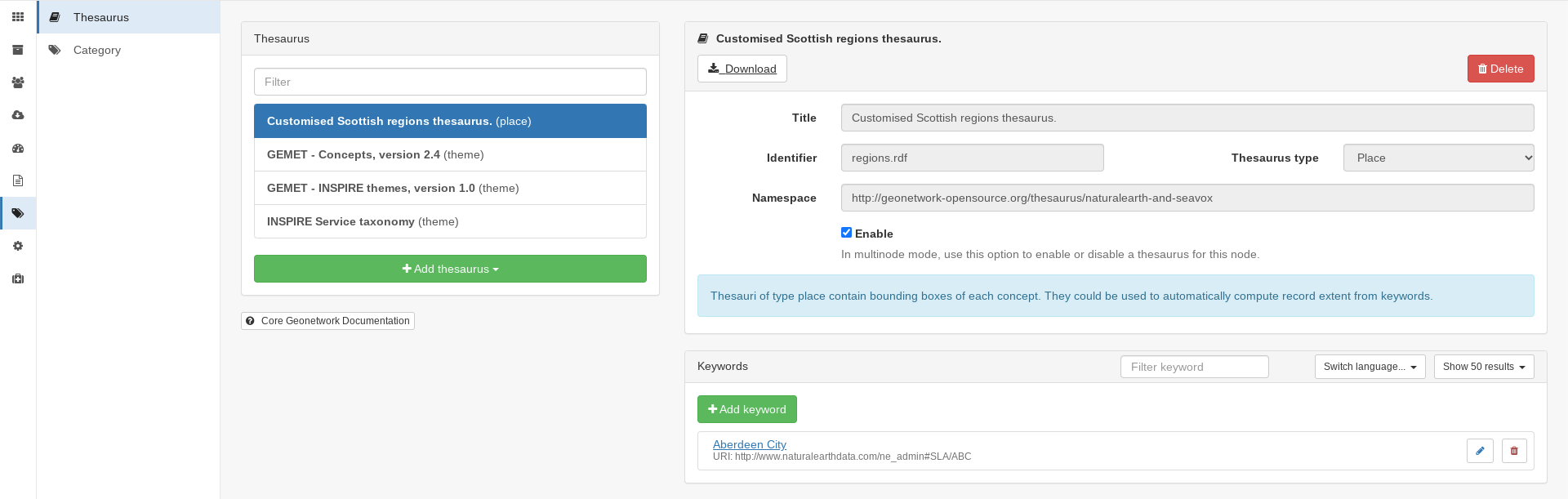Image resolution: width=1568 pixels, height=499 pixels.
Task: Select the Category menu item
Action: (129, 50)
